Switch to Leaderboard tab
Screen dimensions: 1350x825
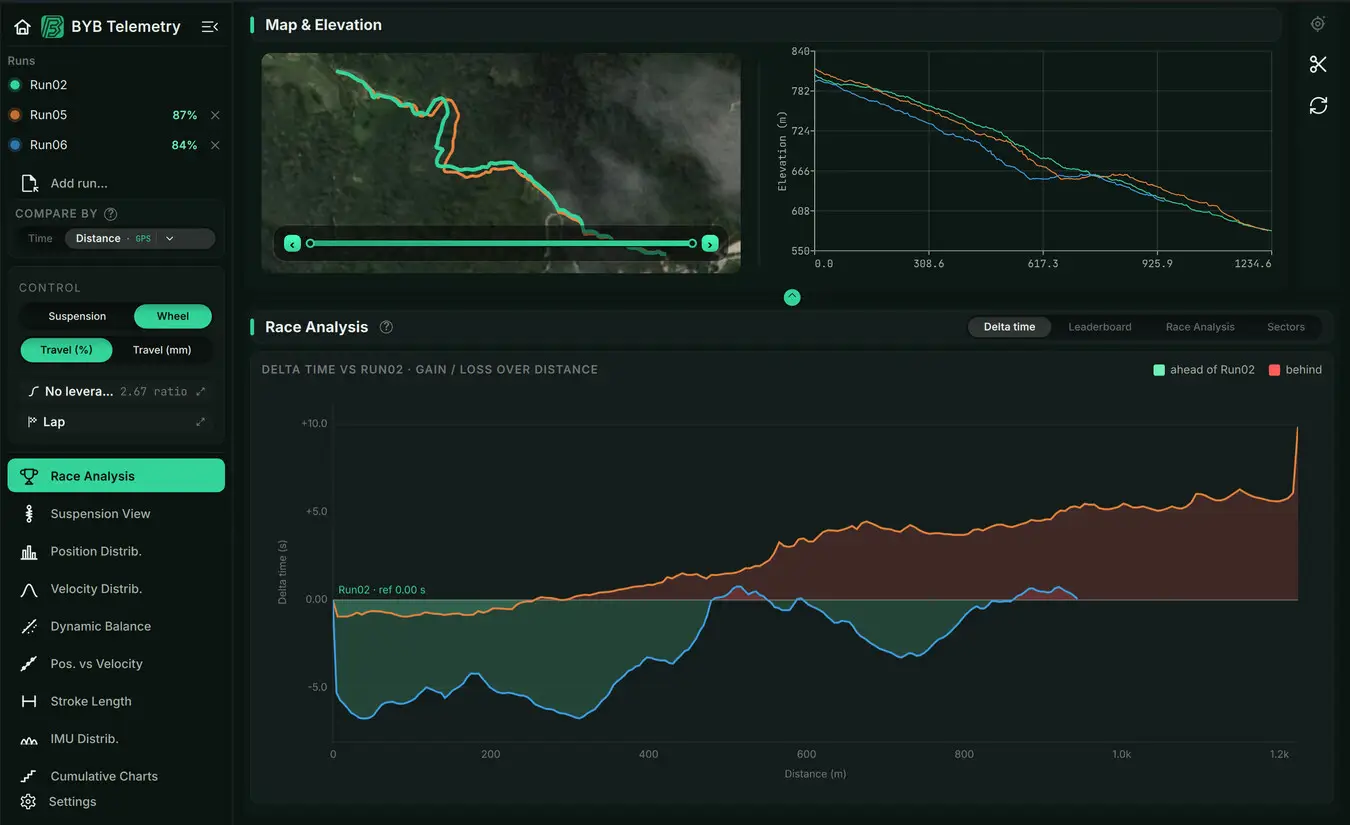pos(1100,327)
